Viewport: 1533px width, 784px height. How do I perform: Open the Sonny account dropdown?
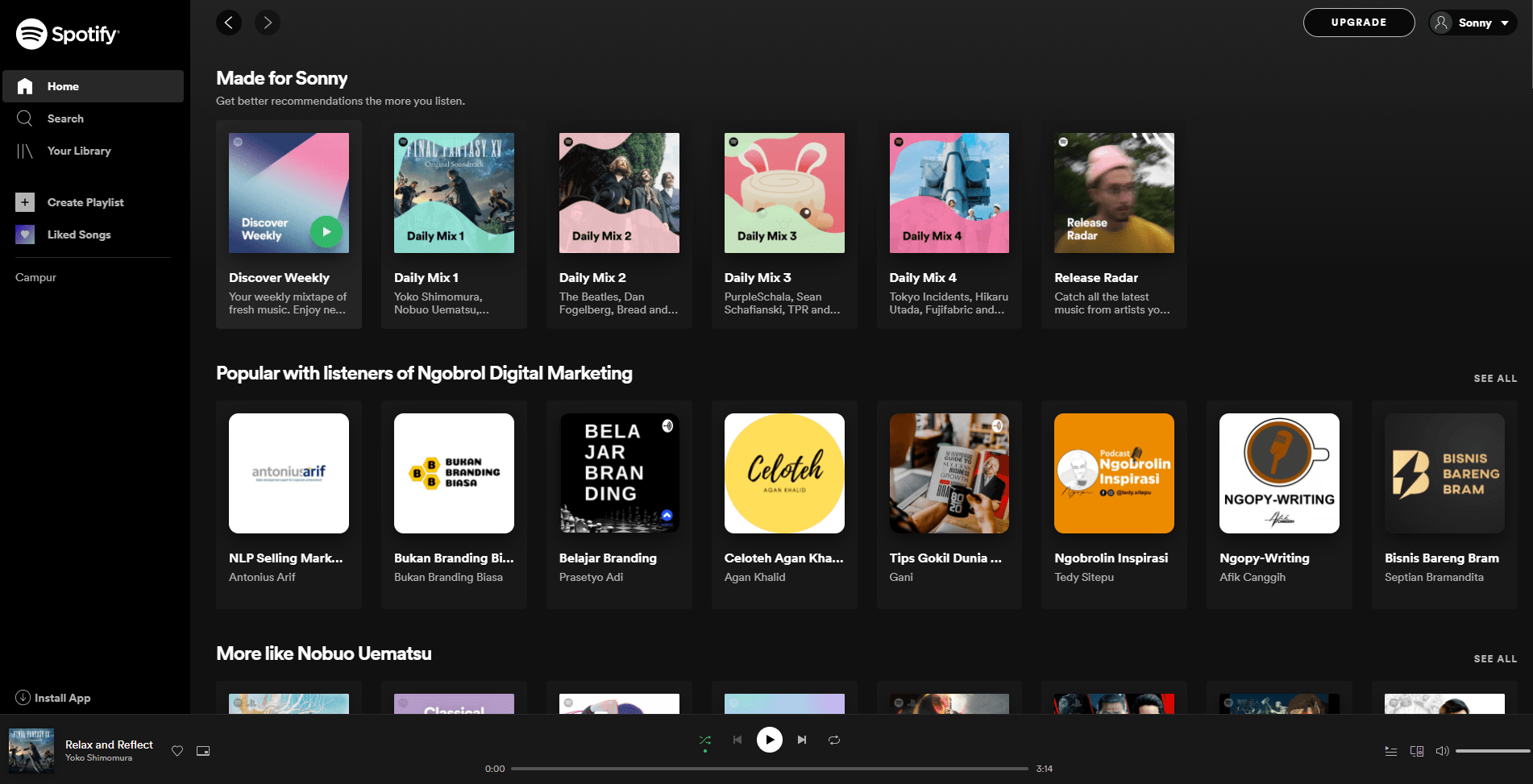[x=1473, y=23]
